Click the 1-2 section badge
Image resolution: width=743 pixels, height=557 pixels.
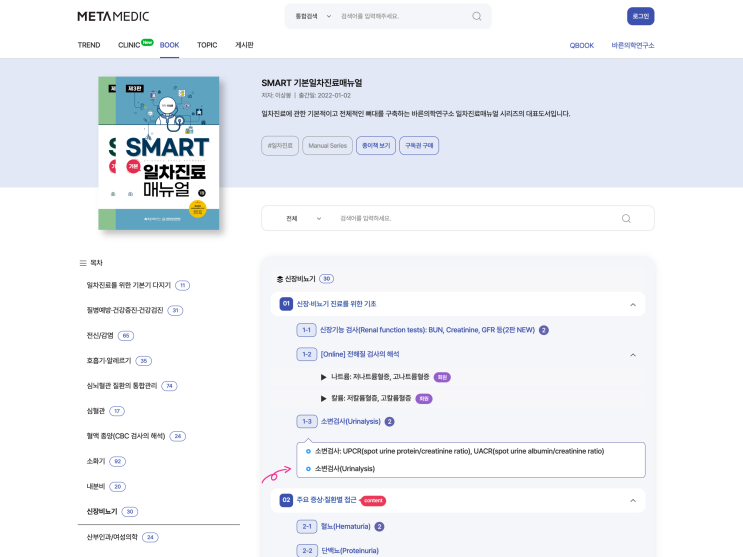tap(307, 354)
